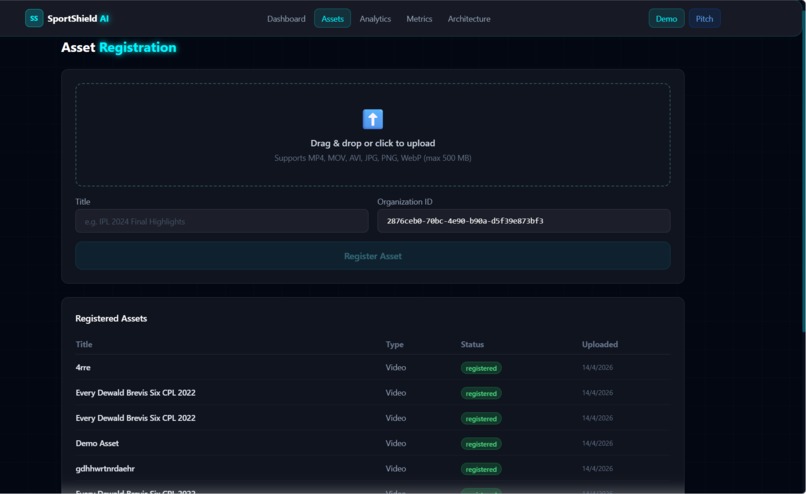This screenshot has height=494, width=806.
Task: Click registered badge in Demo Asset row
Action: point(481,444)
